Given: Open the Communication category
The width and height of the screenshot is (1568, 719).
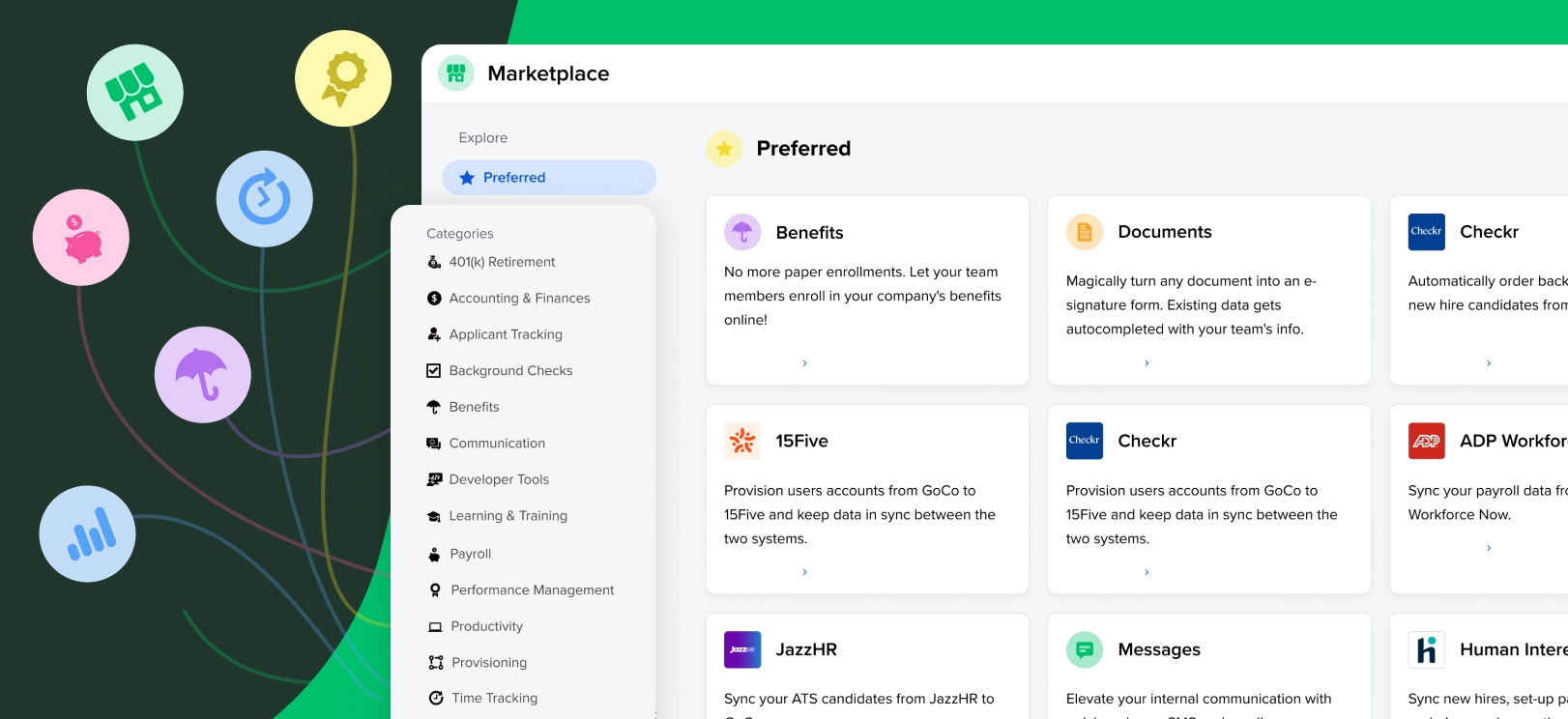Looking at the screenshot, I should coord(497,444).
